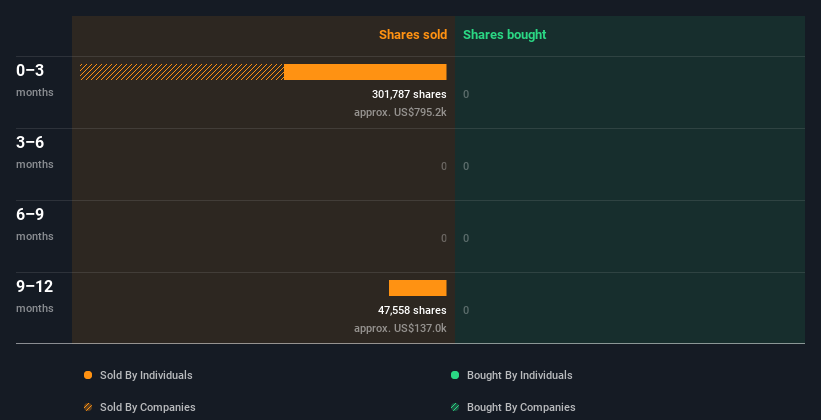
Task: Toggle the Bought By Individuals legend label
Action: tap(519, 375)
